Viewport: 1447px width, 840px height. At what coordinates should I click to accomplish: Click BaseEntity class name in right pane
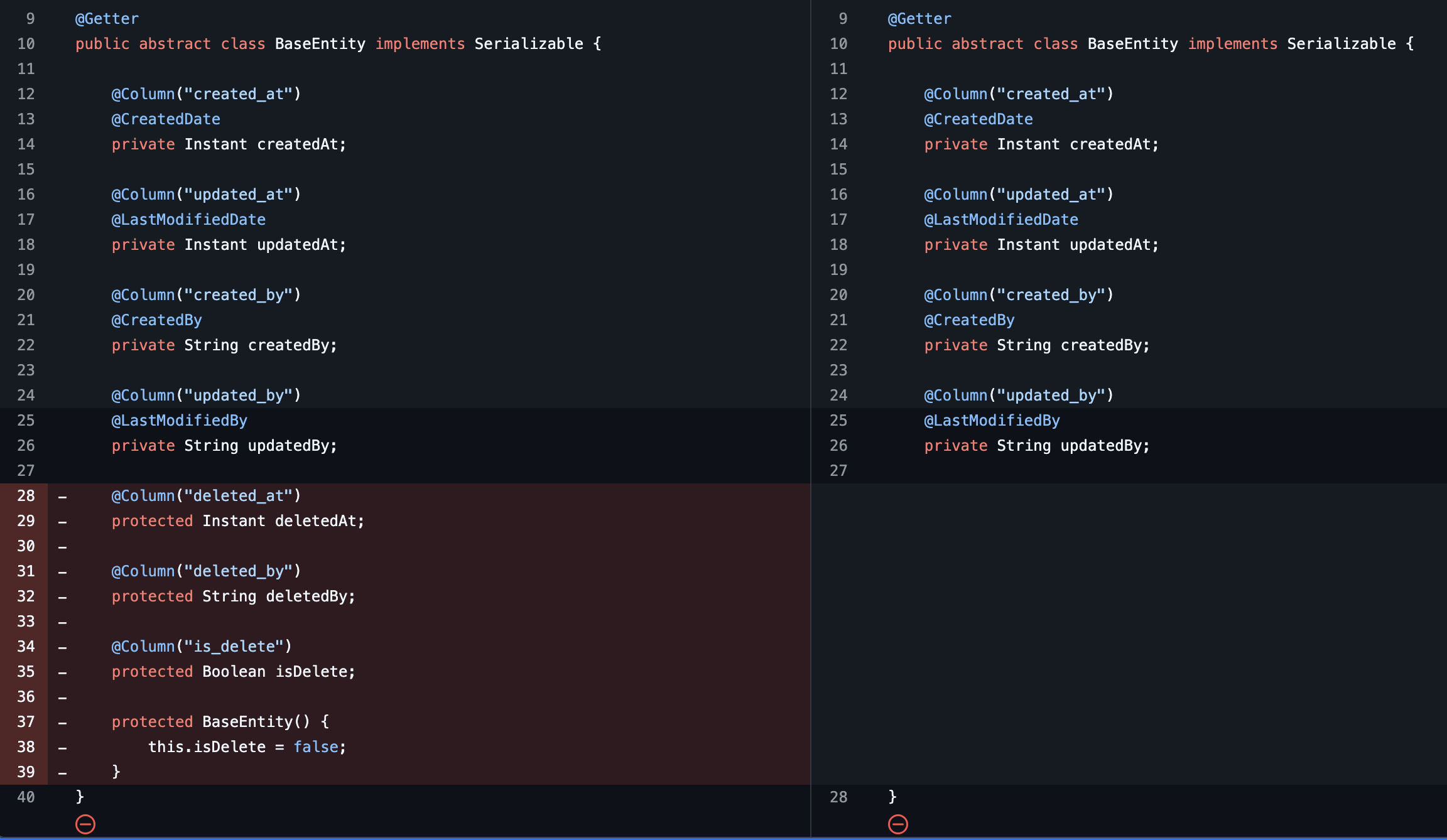(1132, 44)
